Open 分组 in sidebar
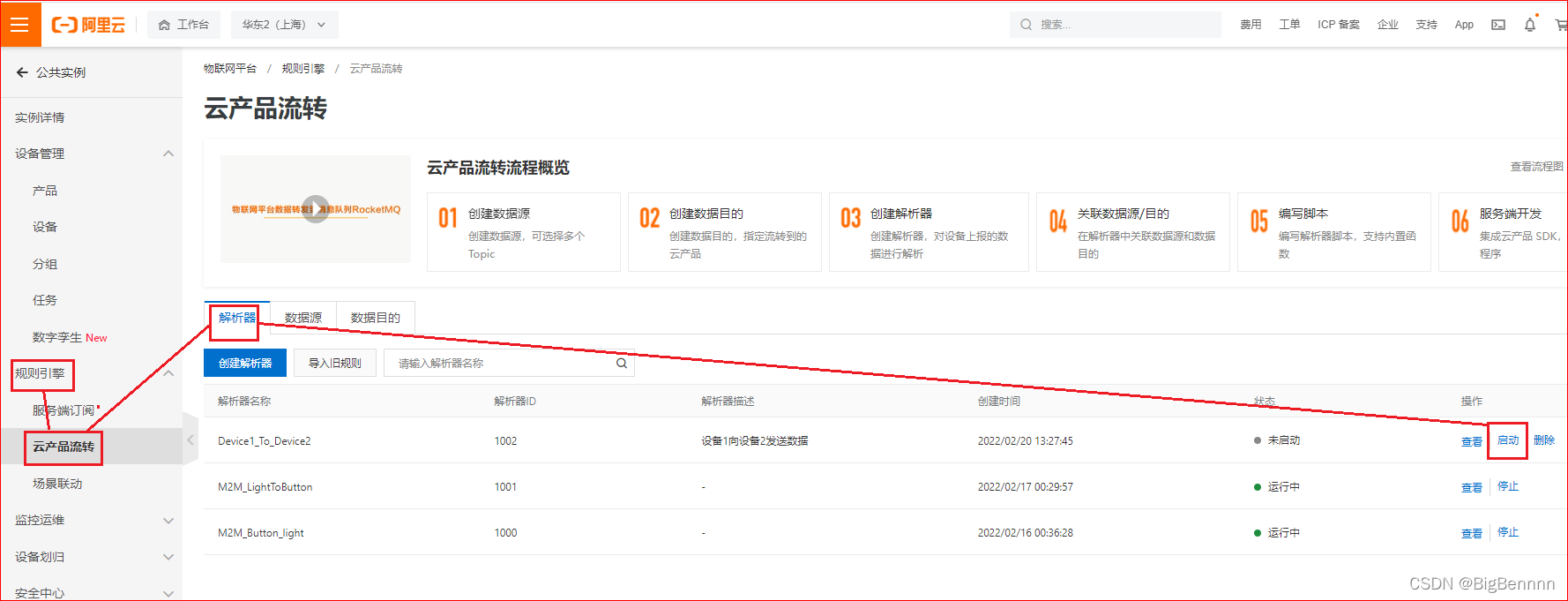Image resolution: width=1568 pixels, height=601 pixels. [45, 264]
